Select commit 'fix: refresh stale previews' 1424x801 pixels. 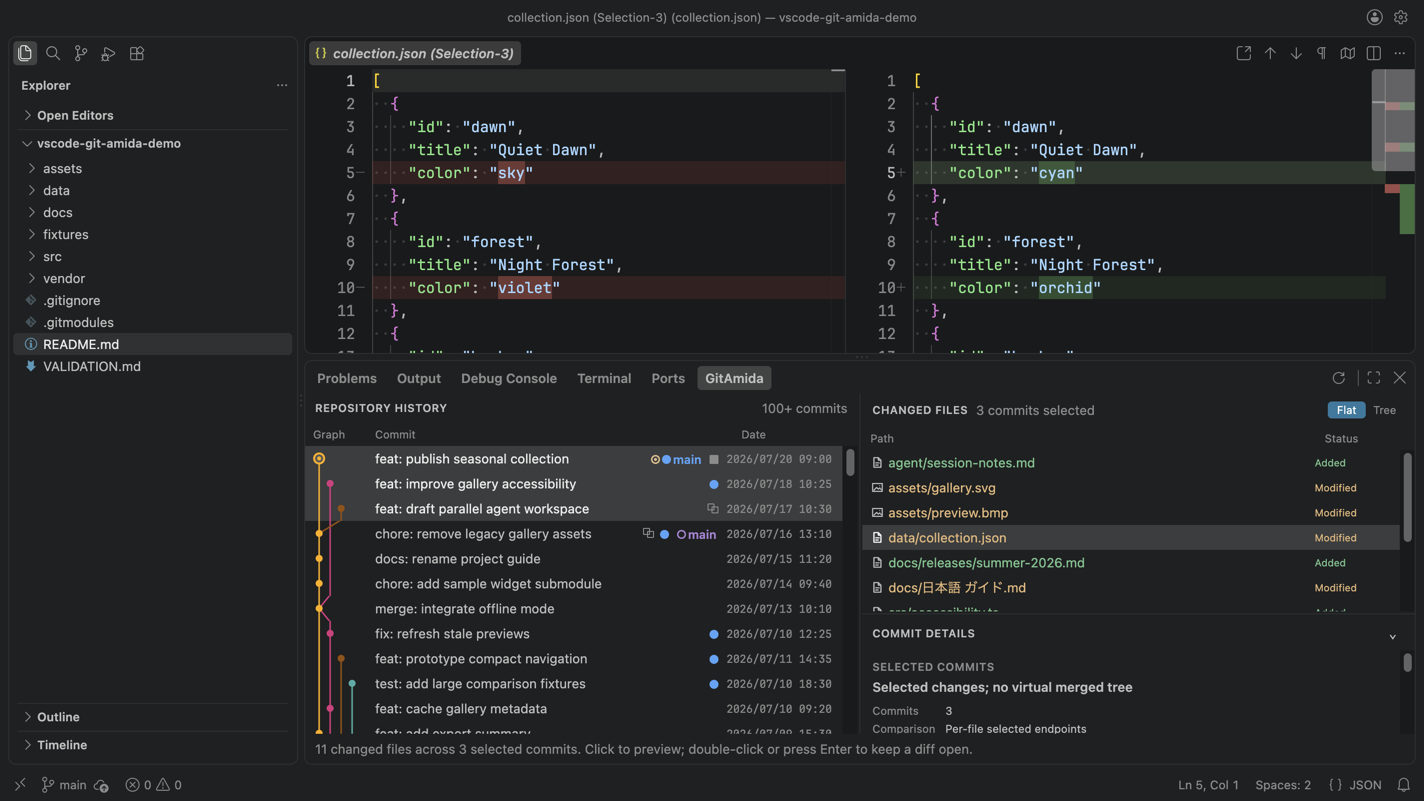574,634
